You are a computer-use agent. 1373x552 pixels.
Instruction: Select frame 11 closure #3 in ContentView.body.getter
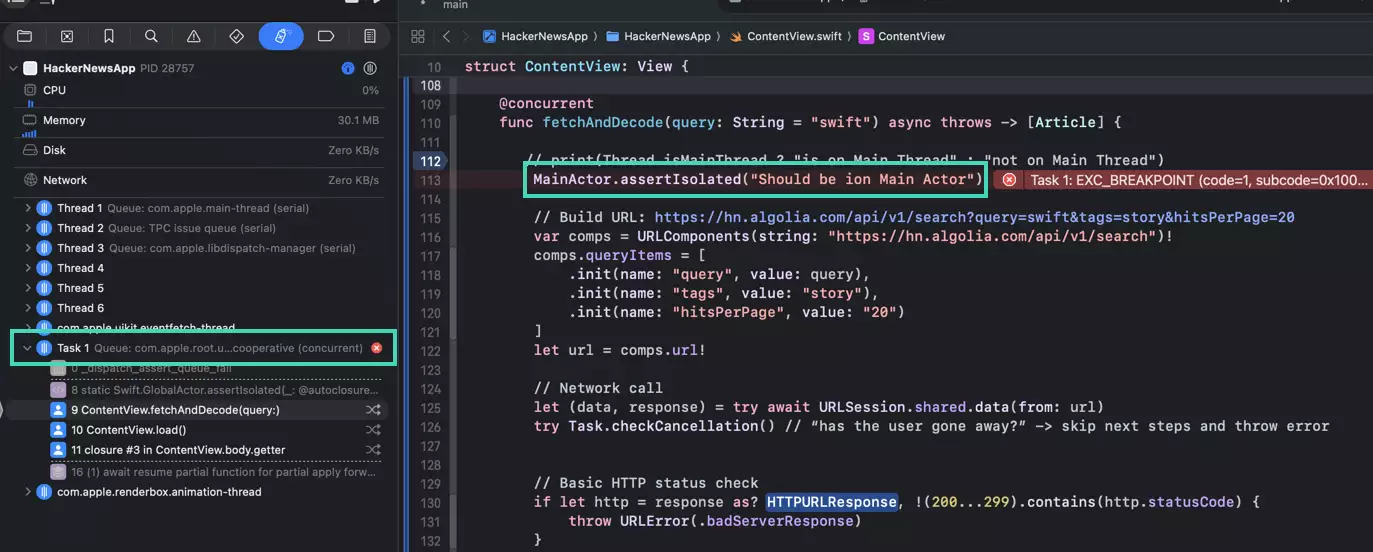coord(200,450)
